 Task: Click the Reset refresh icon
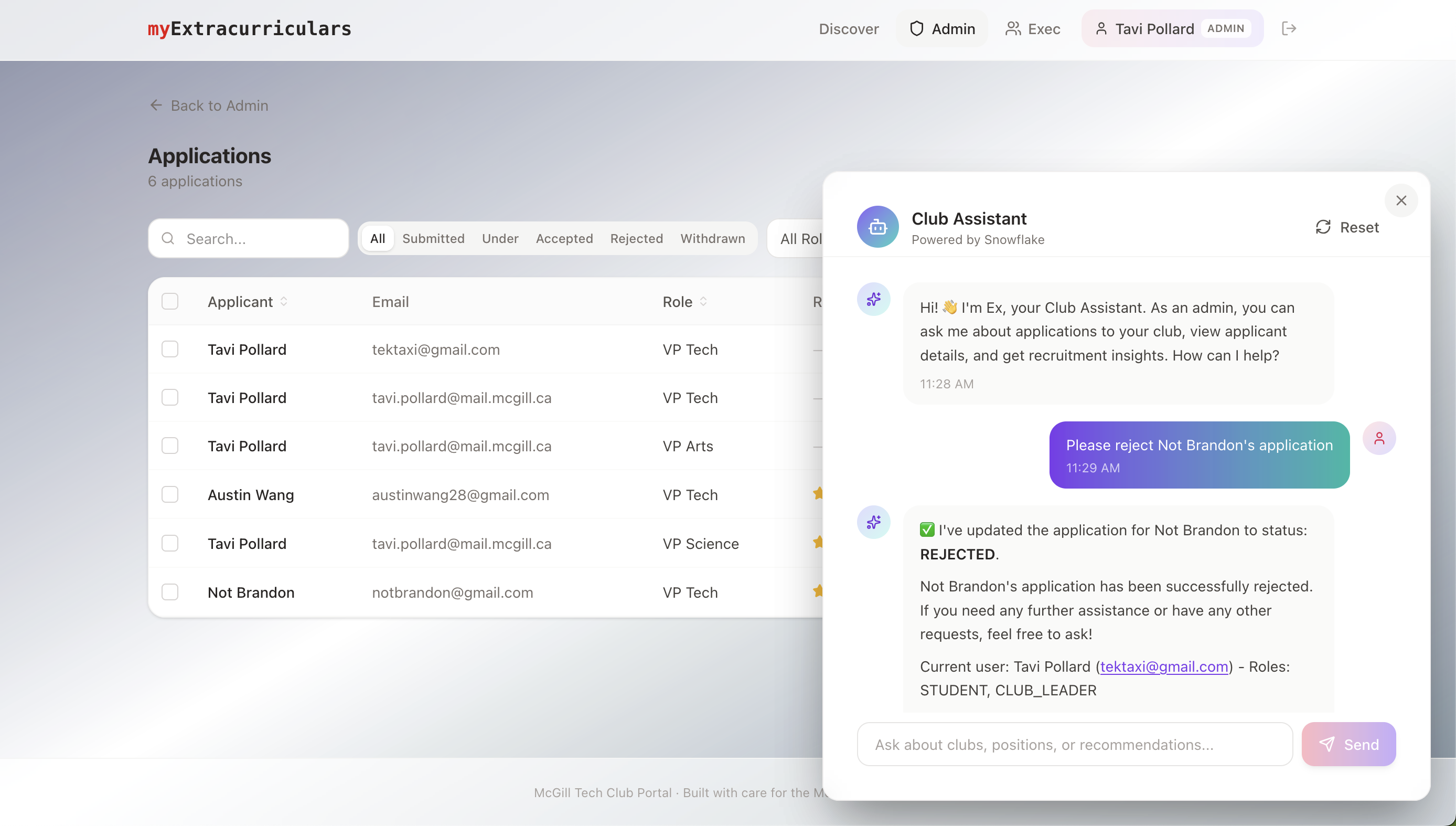[1323, 227]
